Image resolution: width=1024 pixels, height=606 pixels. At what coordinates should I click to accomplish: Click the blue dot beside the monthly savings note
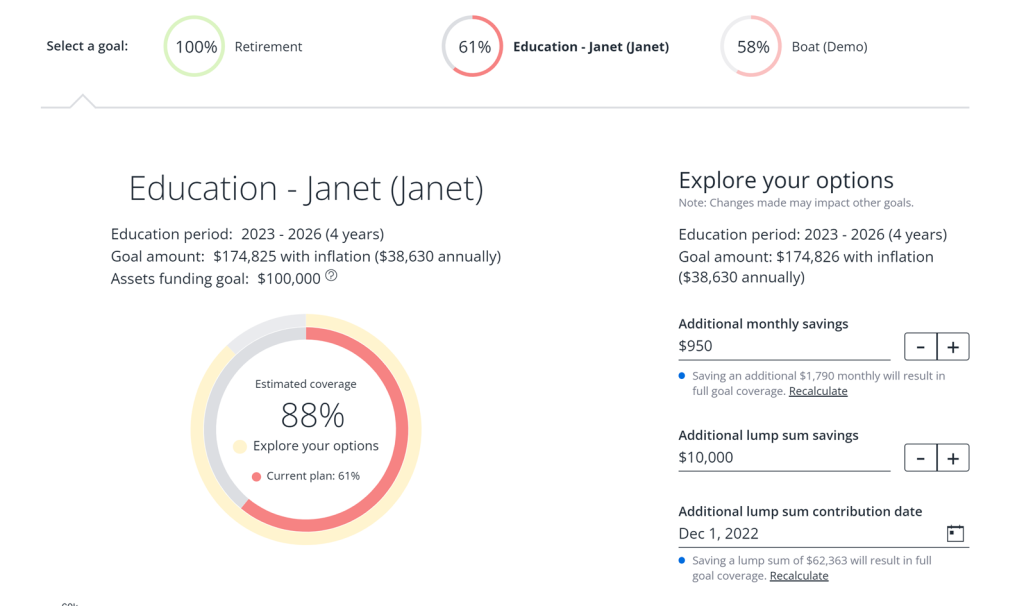point(683,375)
